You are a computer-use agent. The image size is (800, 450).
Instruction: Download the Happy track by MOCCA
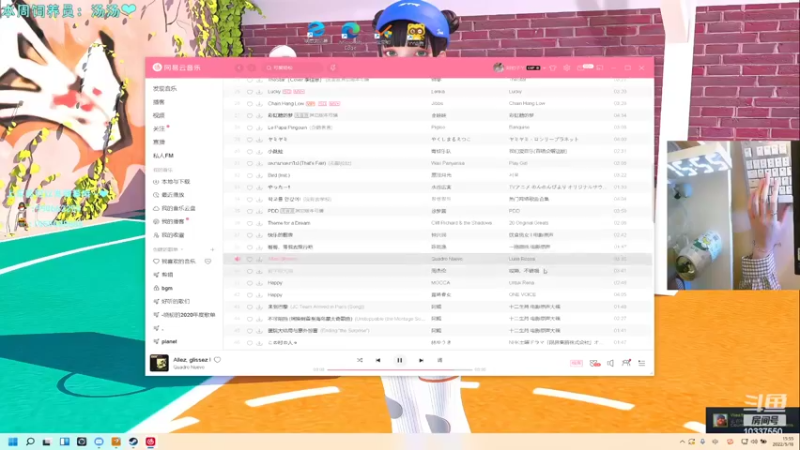pyautogui.click(x=259, y=283)
